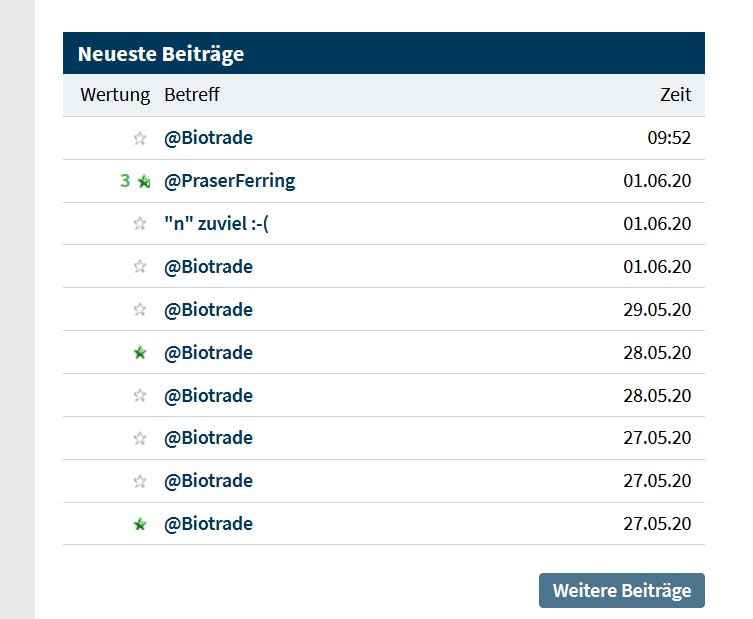
Task: Open the @Biotrade post from 09:52
Action: 208,138
